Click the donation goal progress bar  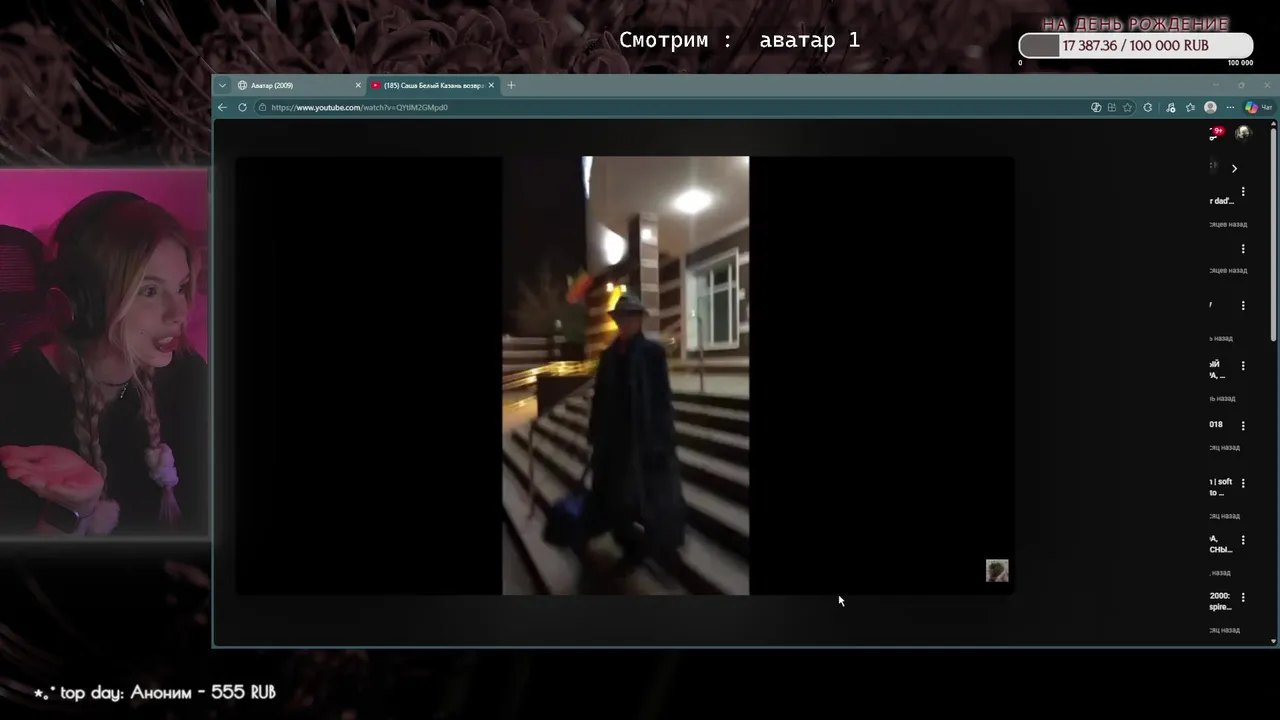tap(1135, 46)
